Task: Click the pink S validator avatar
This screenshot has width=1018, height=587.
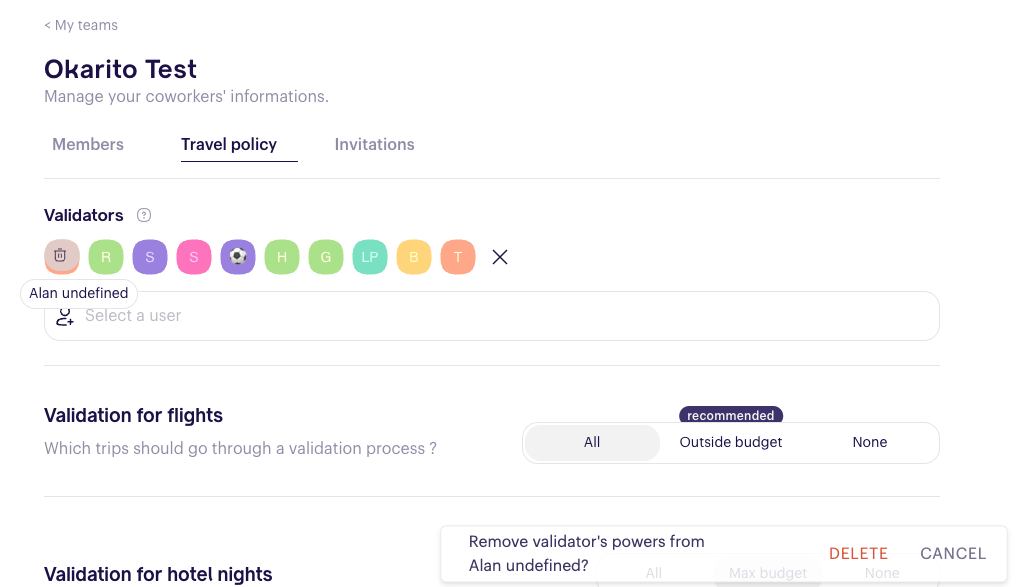Action: tap(194, 256)
